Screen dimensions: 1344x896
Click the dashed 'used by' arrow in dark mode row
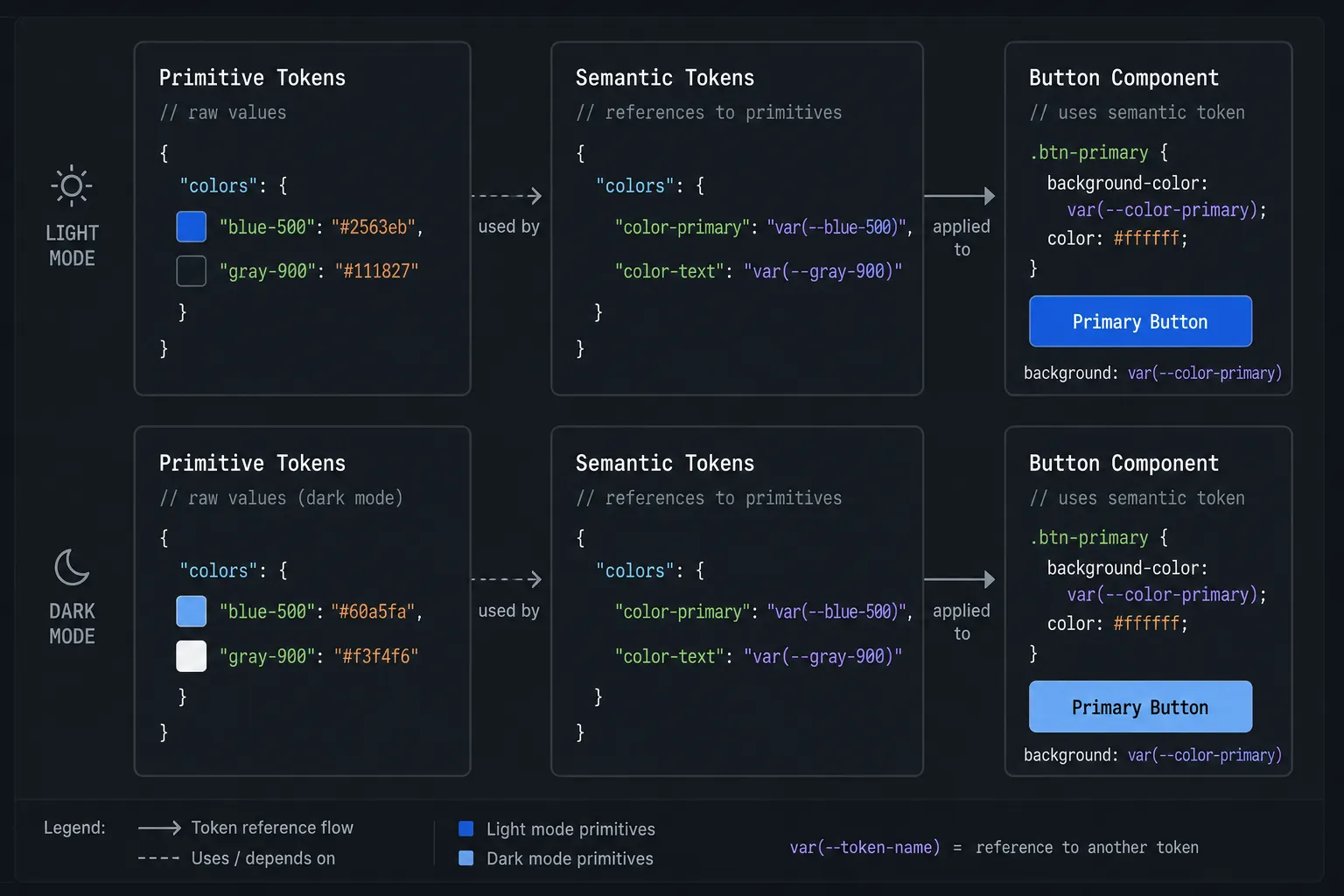click(x=507, y=579)
